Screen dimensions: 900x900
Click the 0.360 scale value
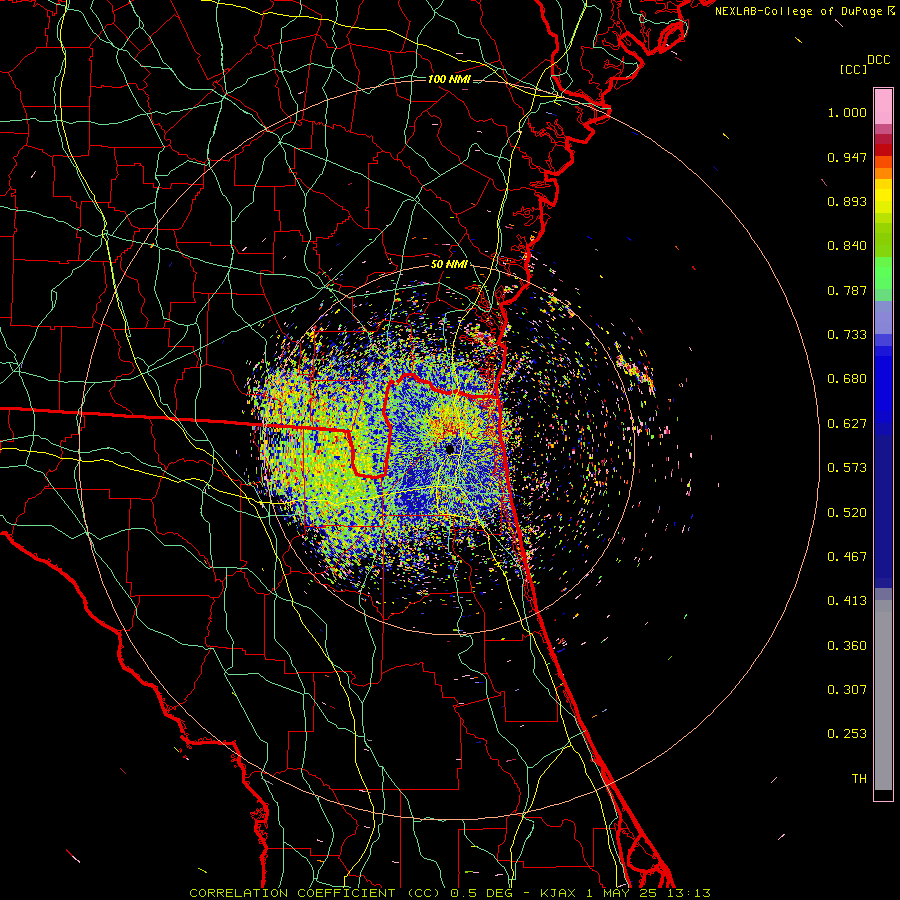coord(847,646)
